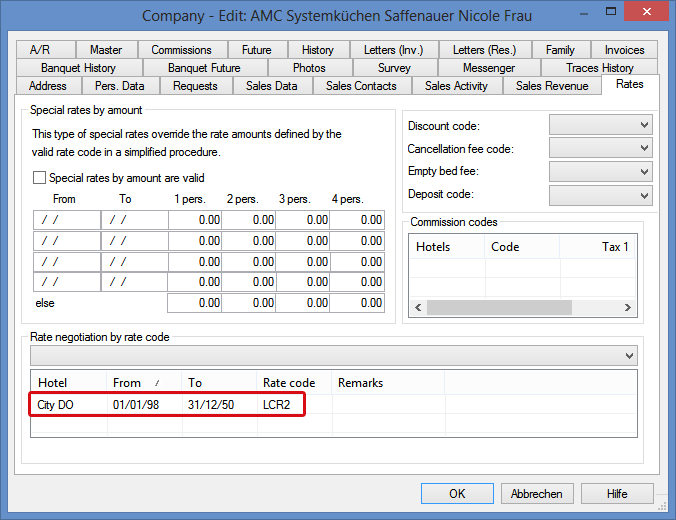Close the Company Edit dialog
This screenshot has height=520, width=676.
pyautogui.click(x=647, y=12)
